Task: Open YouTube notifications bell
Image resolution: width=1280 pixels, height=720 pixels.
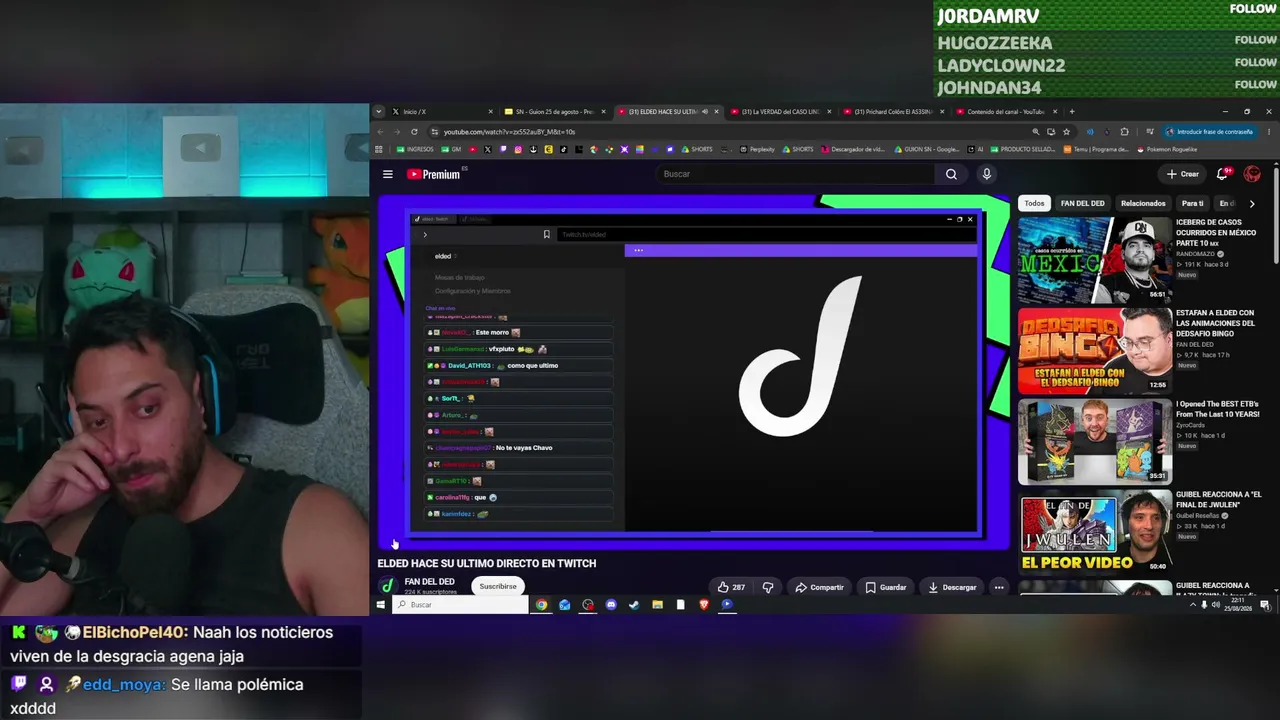Action: (1222, 174)
